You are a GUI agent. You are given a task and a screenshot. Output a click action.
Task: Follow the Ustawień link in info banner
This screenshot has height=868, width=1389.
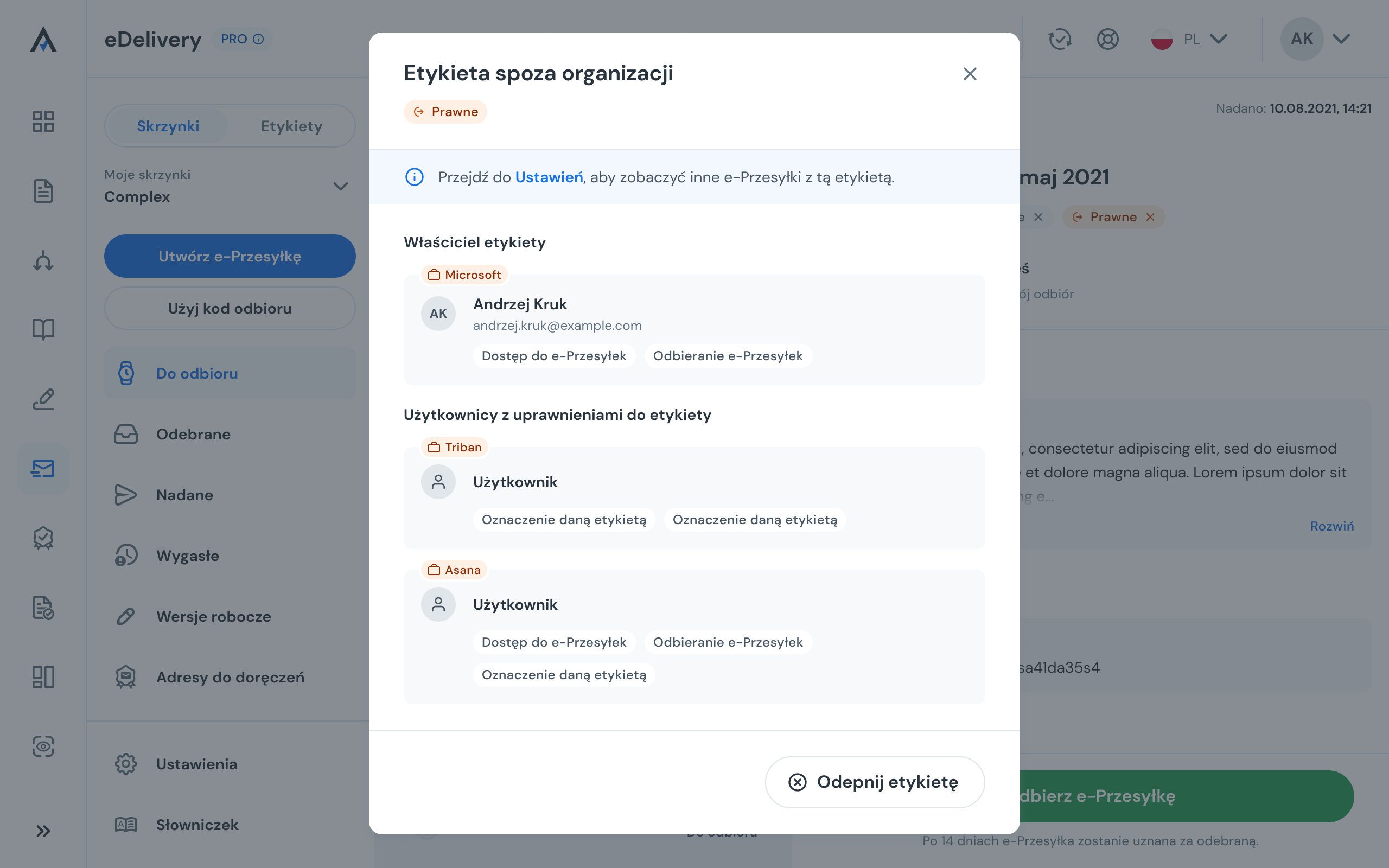549,177
